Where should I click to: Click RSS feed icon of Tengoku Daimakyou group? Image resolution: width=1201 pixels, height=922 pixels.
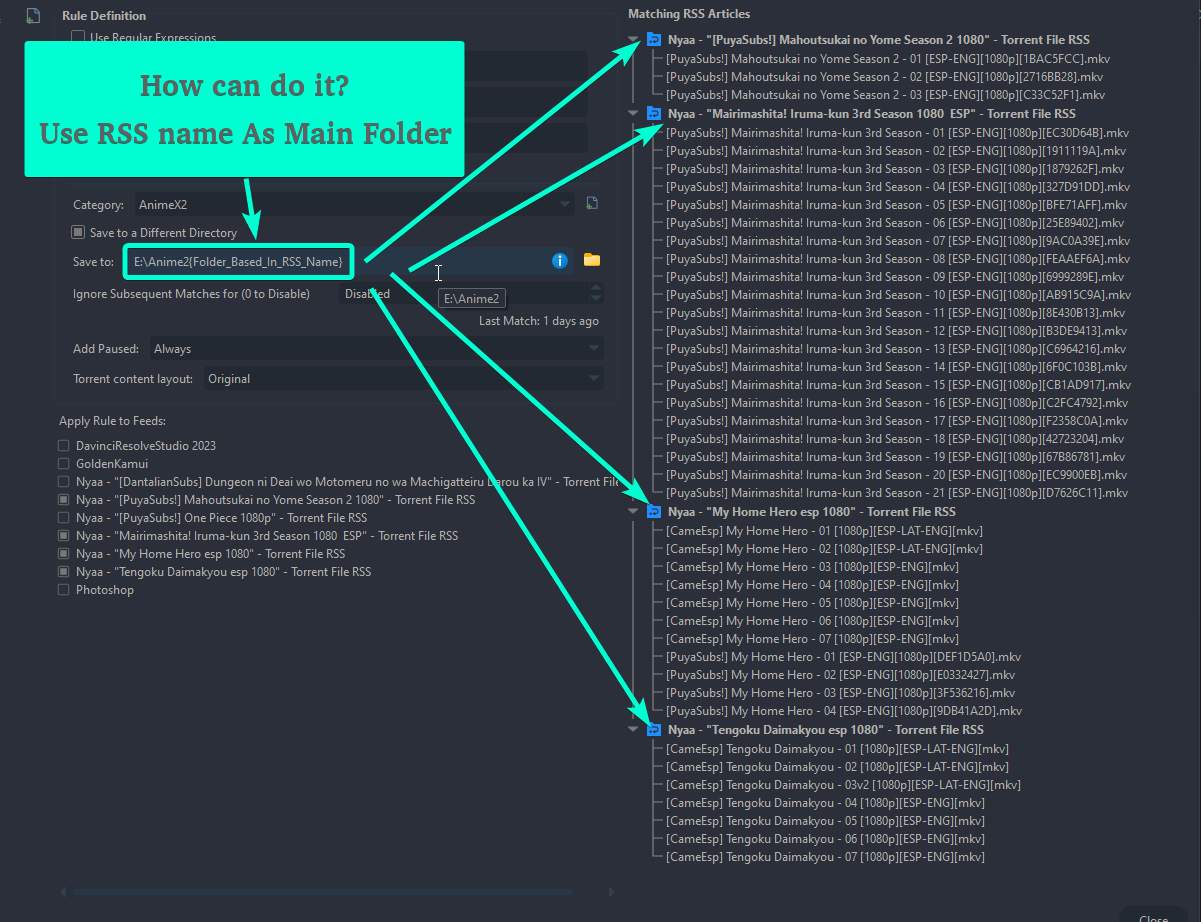point(654,730)
